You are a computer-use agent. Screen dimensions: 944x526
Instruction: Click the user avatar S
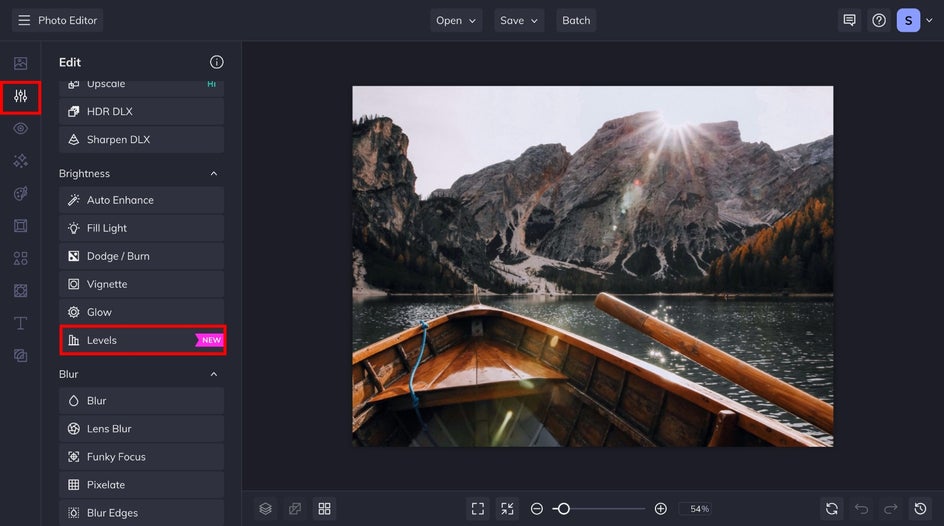coord(908,20)
